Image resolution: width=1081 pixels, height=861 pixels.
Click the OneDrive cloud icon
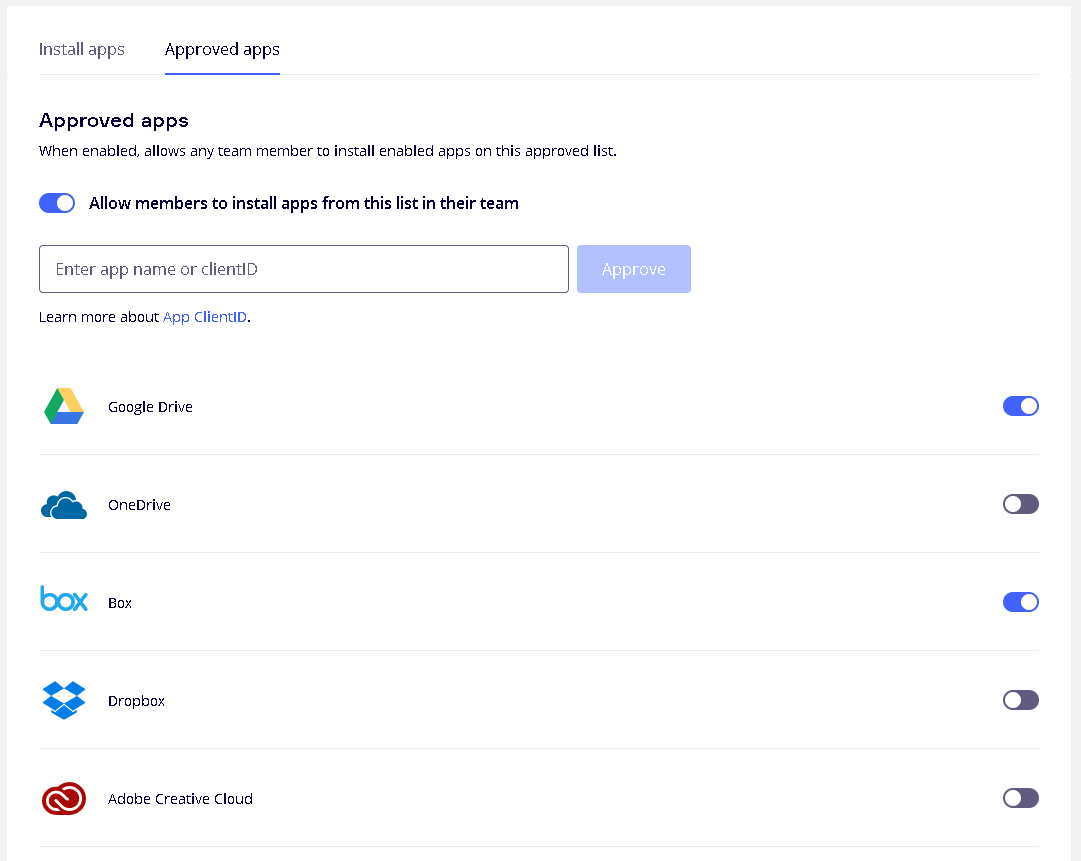click(64, 505)
